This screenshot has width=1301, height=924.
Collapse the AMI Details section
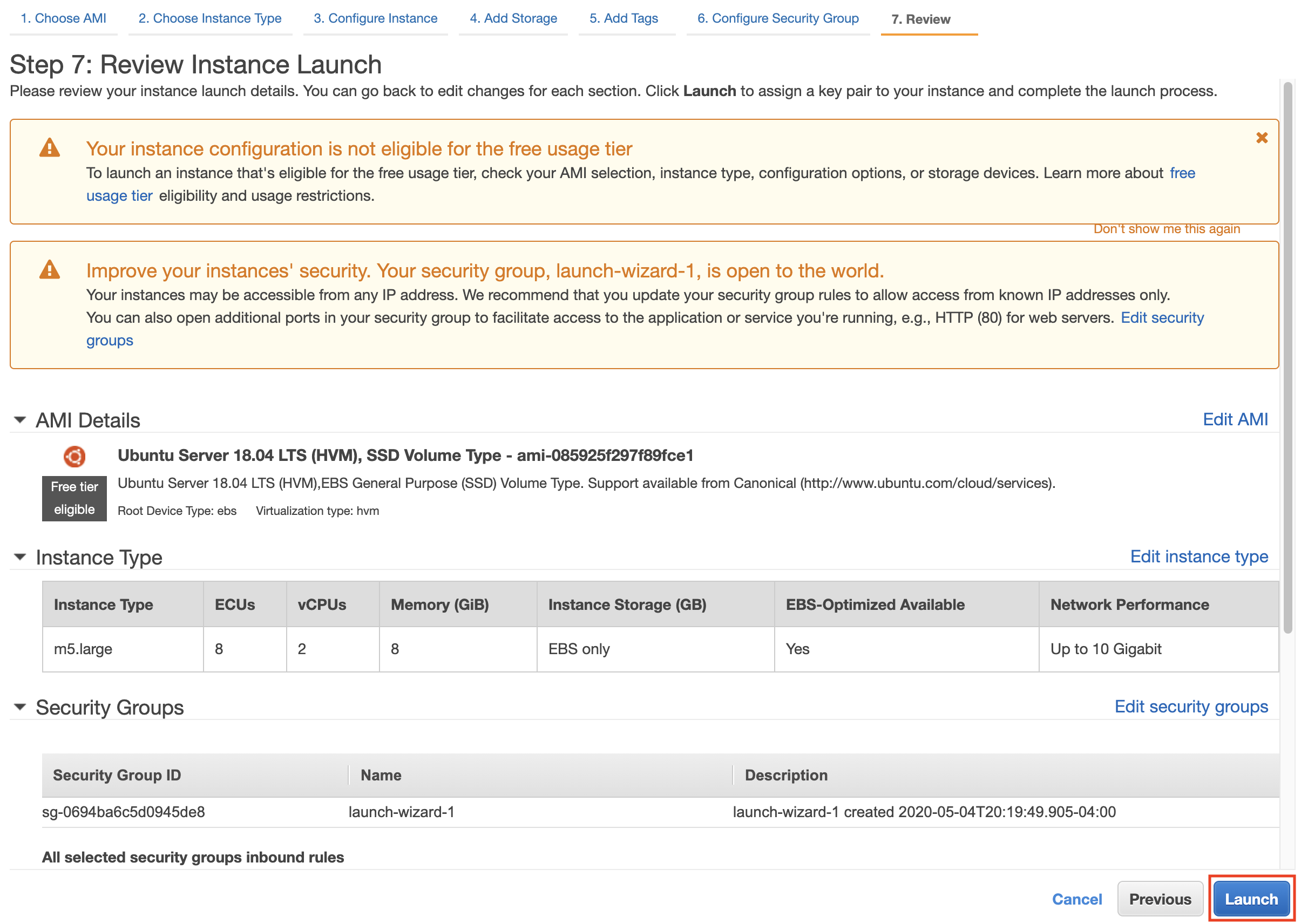point(20,420)
